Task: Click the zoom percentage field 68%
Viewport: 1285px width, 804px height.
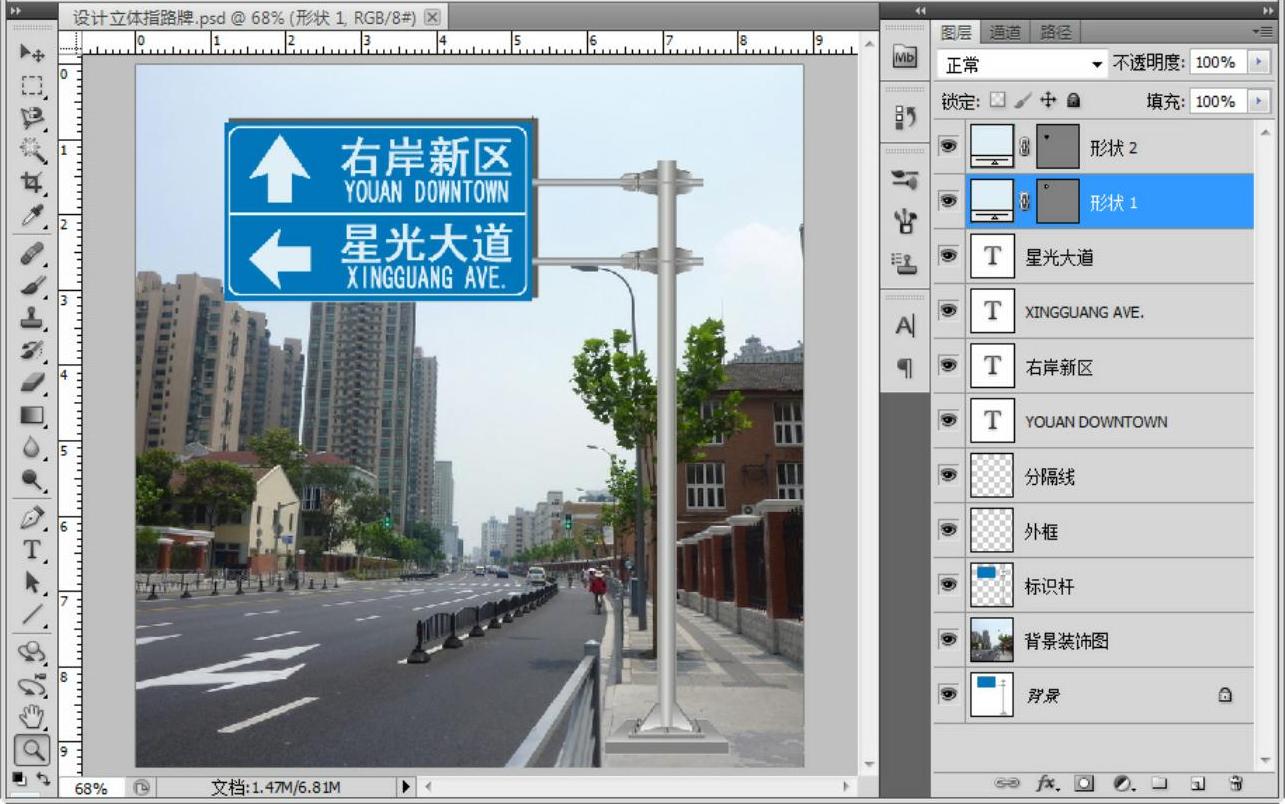Action: tap(90, 788)
